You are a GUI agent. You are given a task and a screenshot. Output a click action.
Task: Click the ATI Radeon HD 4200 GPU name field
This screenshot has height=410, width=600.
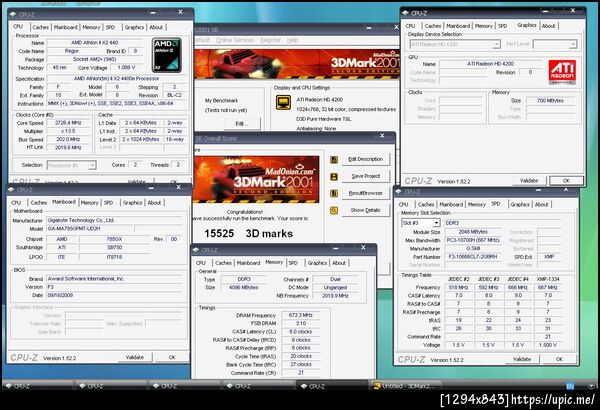[x=491, y=64]
